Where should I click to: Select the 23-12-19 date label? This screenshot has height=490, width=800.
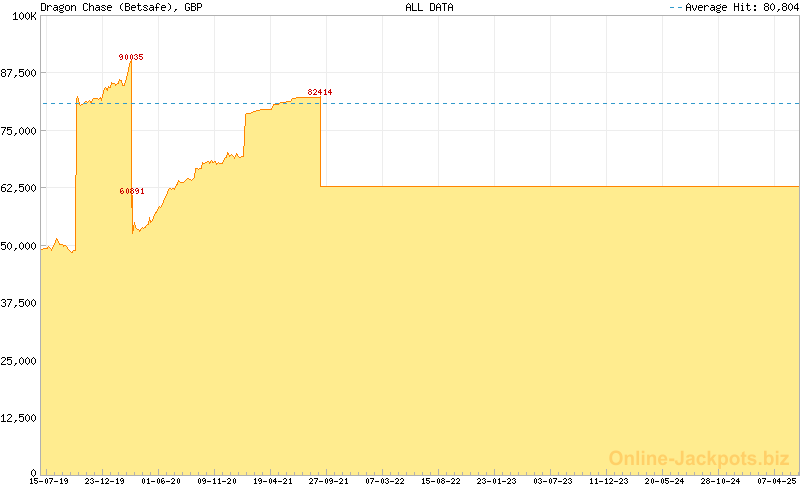[x=105, y=481]
